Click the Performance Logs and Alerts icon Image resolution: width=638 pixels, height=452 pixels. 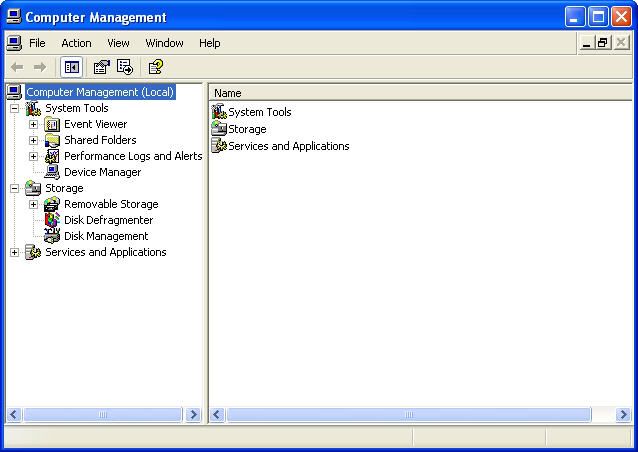tap(52, 156)
